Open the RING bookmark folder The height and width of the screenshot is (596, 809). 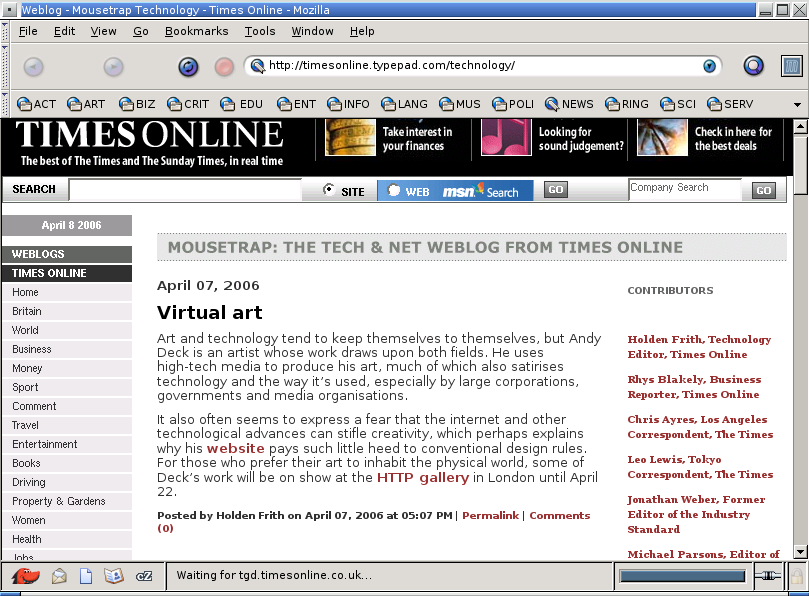coord(627,104)
